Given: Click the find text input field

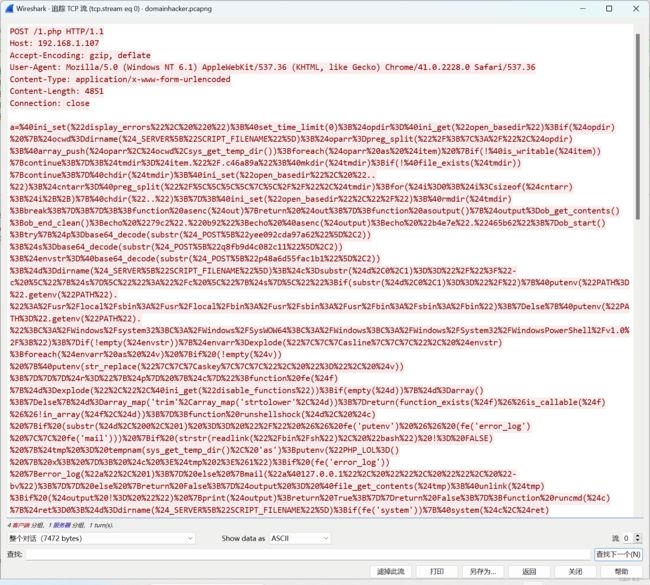Looking at the screenshot, I should click(308, 554).
